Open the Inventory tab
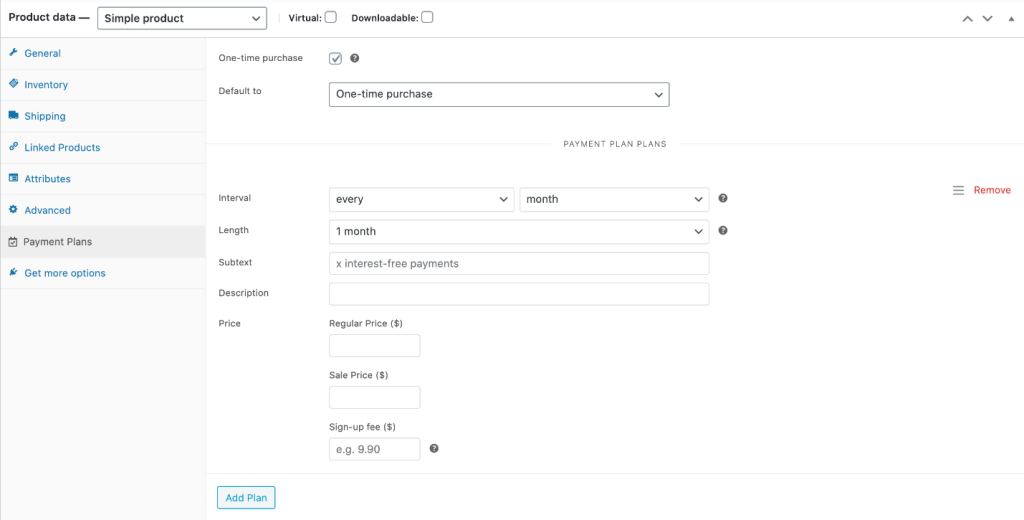This screenshot has width=1024, height=520. [x=103, y=85]
